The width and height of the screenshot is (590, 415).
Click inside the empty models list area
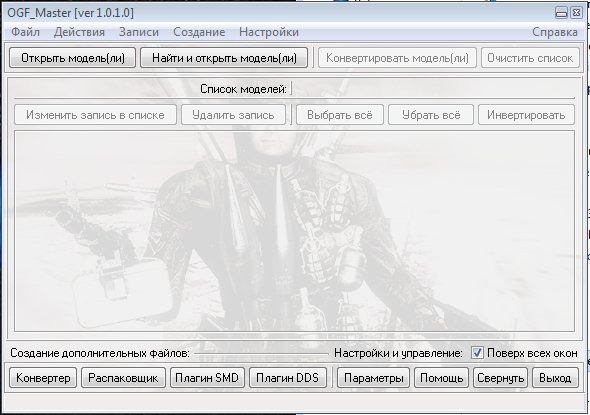tap(294, 231)
